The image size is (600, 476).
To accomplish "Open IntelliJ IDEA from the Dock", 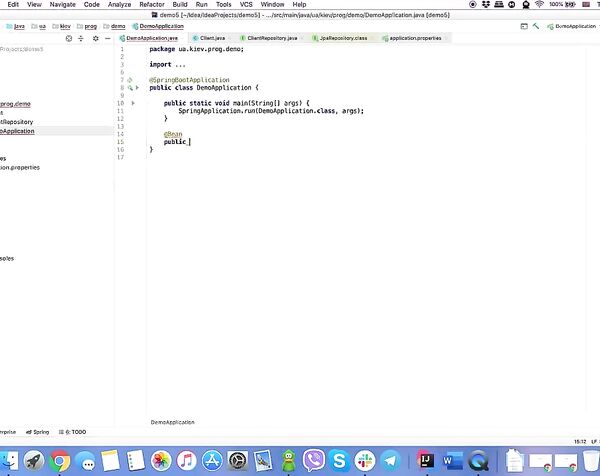I will pyautogui.click(x=425, y=460).
